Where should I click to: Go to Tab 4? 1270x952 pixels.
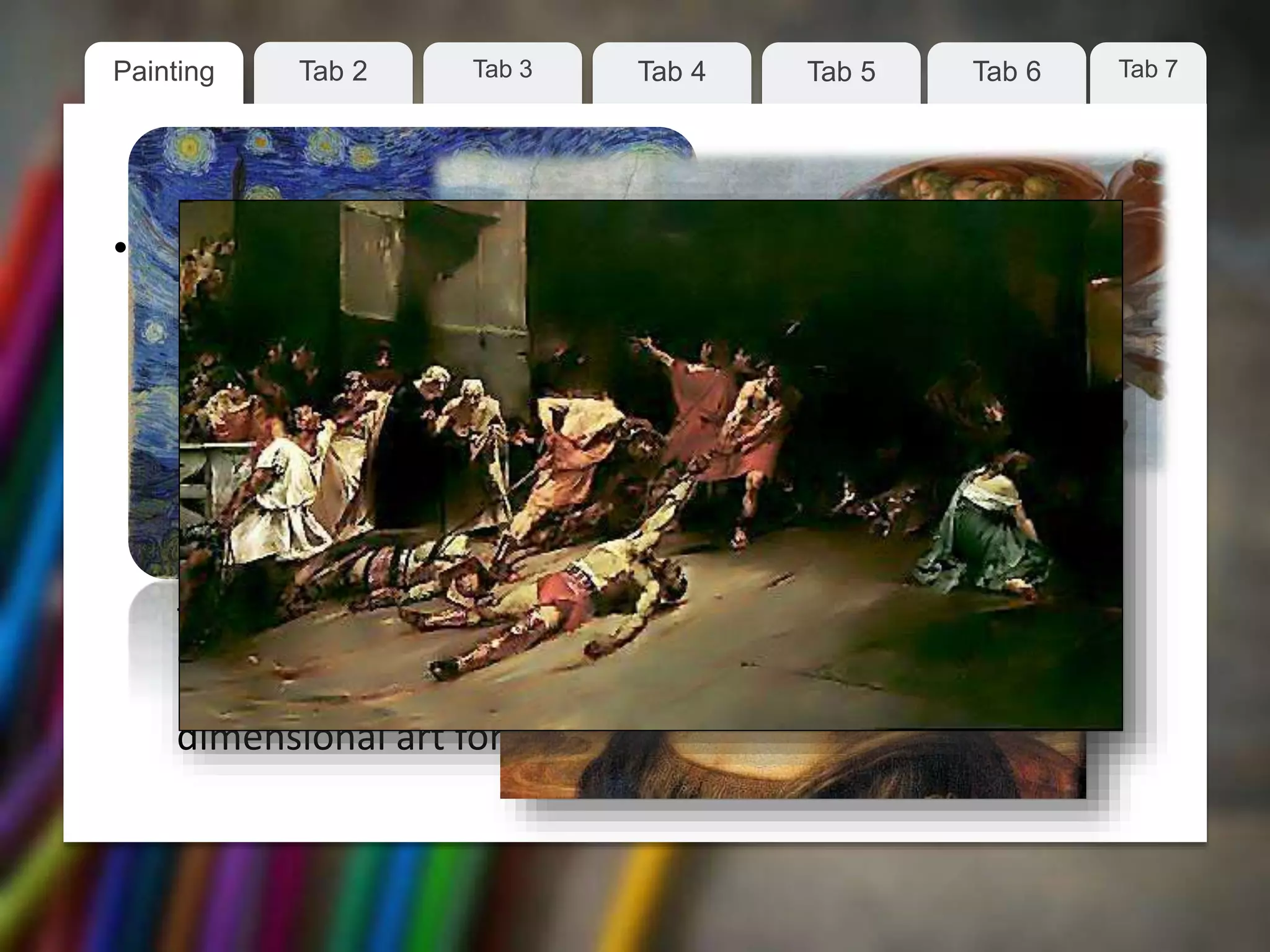[x=672, y=72]
